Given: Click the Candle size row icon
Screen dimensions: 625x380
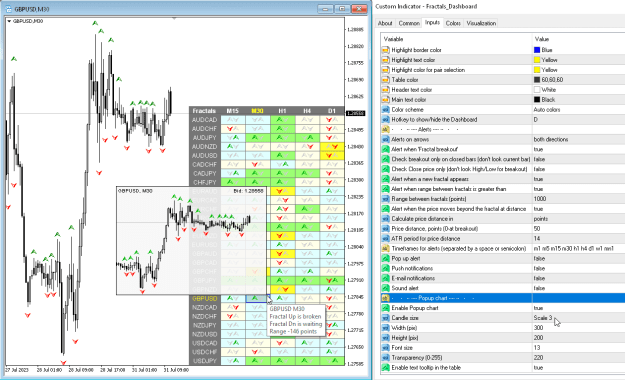Looking at the screenshot, I should click(x=385, y=318).
